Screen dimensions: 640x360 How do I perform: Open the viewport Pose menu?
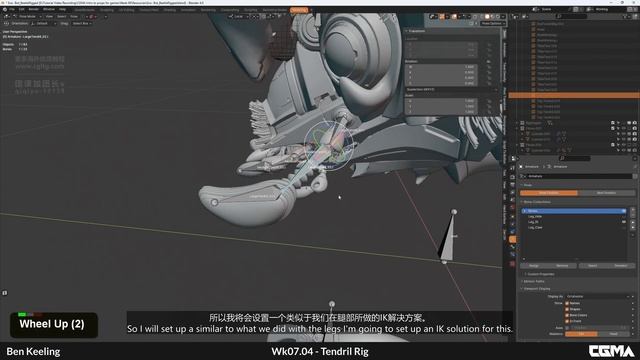pos(74,16)
